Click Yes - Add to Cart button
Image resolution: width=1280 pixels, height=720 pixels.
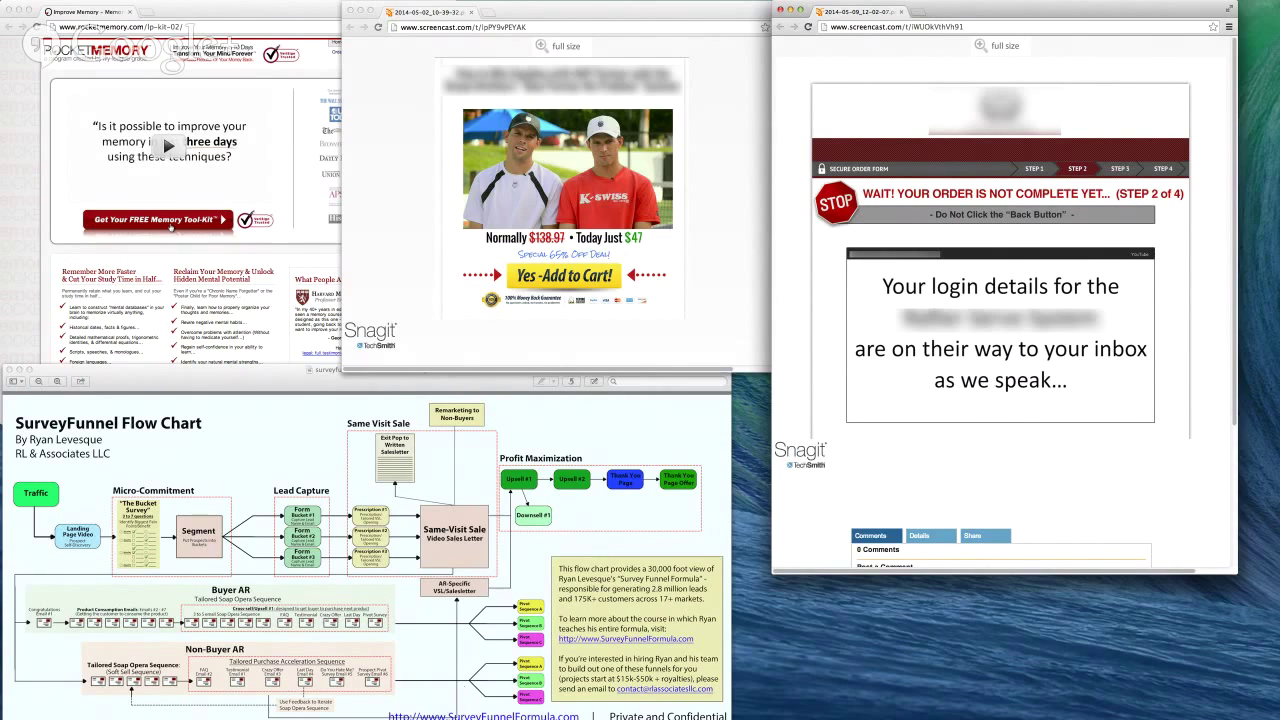pyautogui.click(x=564, y=276)
